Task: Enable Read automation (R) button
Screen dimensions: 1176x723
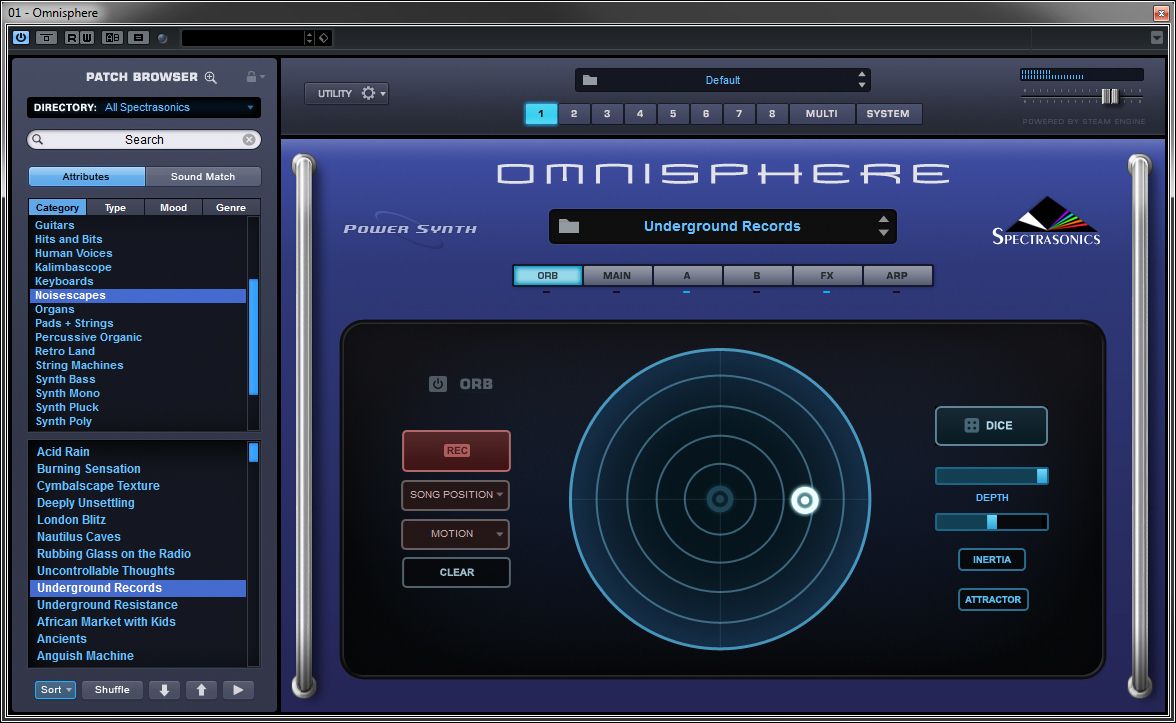Action: (71, 38)
